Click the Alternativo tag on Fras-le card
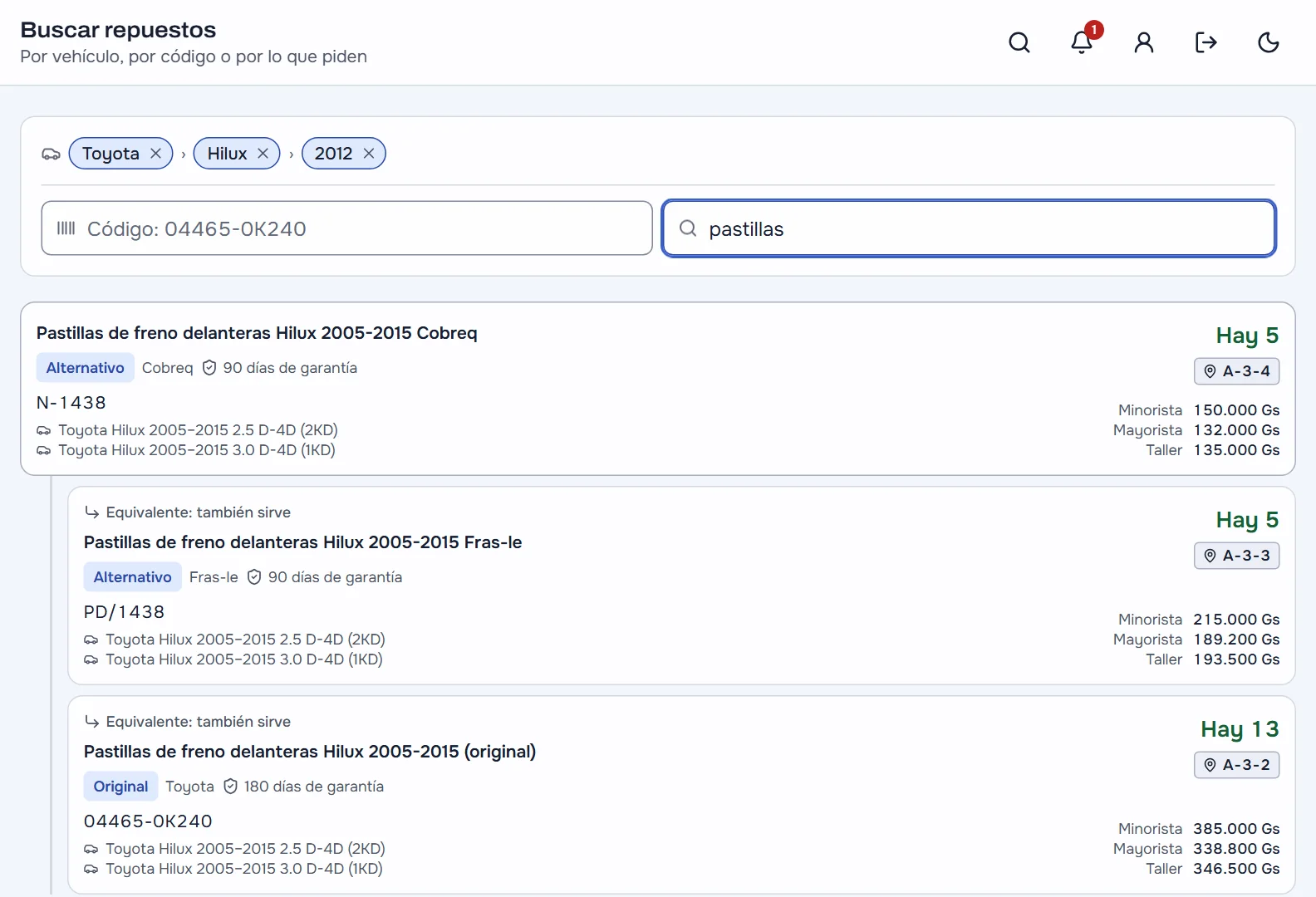The width and height of the screenshot is (1316, 897). 132,577
